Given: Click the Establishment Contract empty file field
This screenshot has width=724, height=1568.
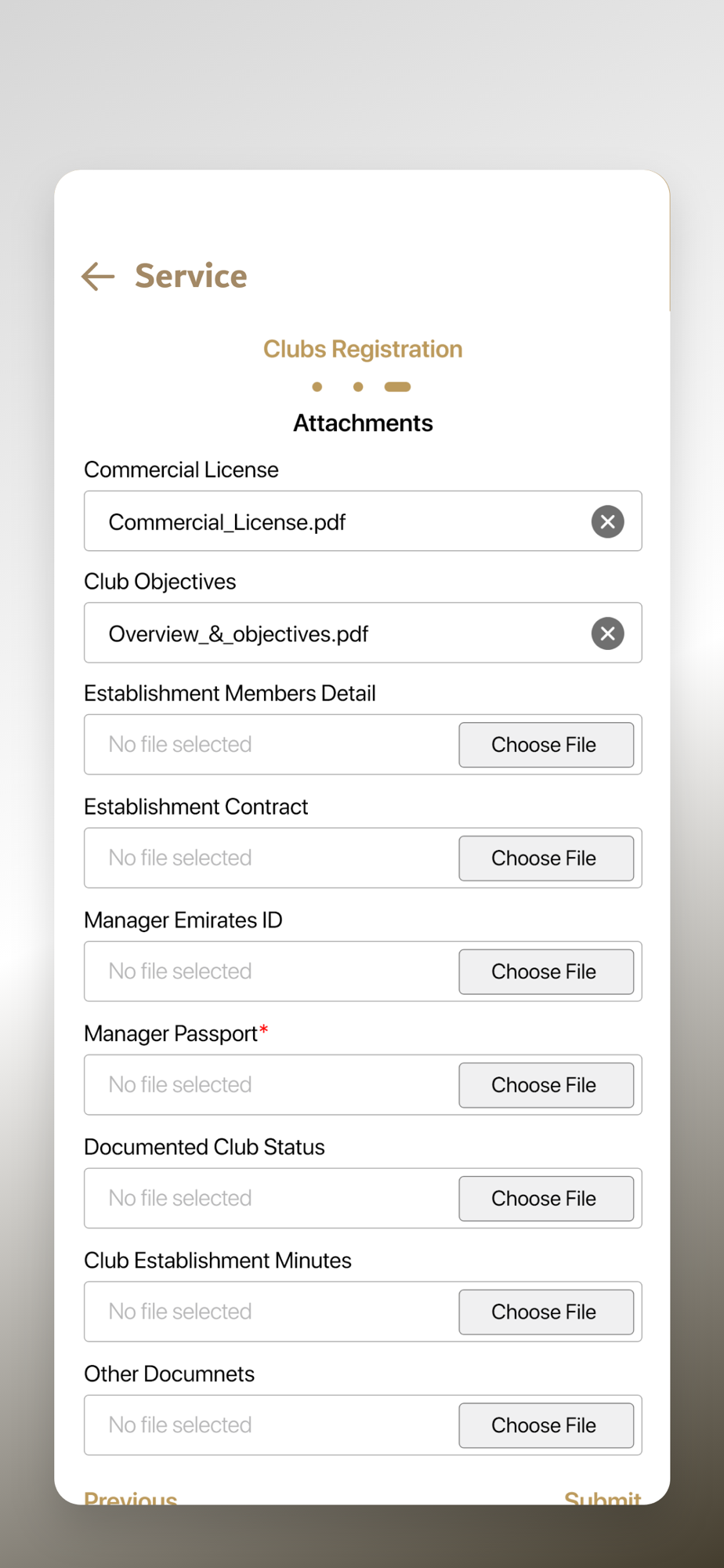Looking at the screenshot, I should point(363,858).
